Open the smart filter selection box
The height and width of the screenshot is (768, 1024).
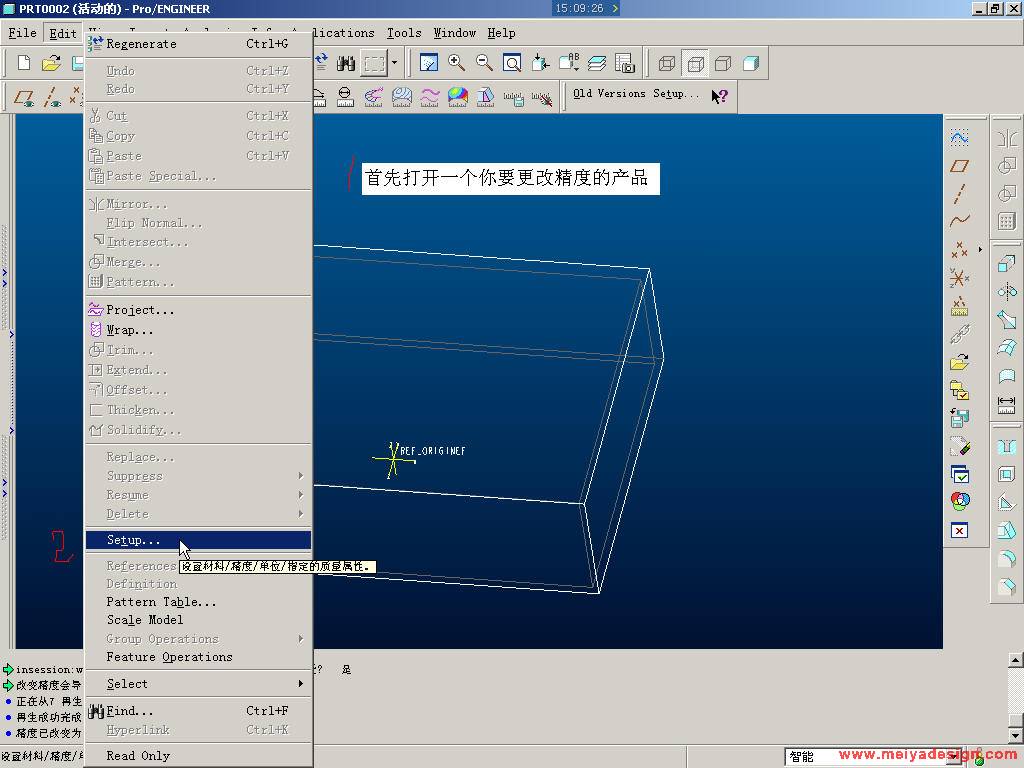click(815, 757)
